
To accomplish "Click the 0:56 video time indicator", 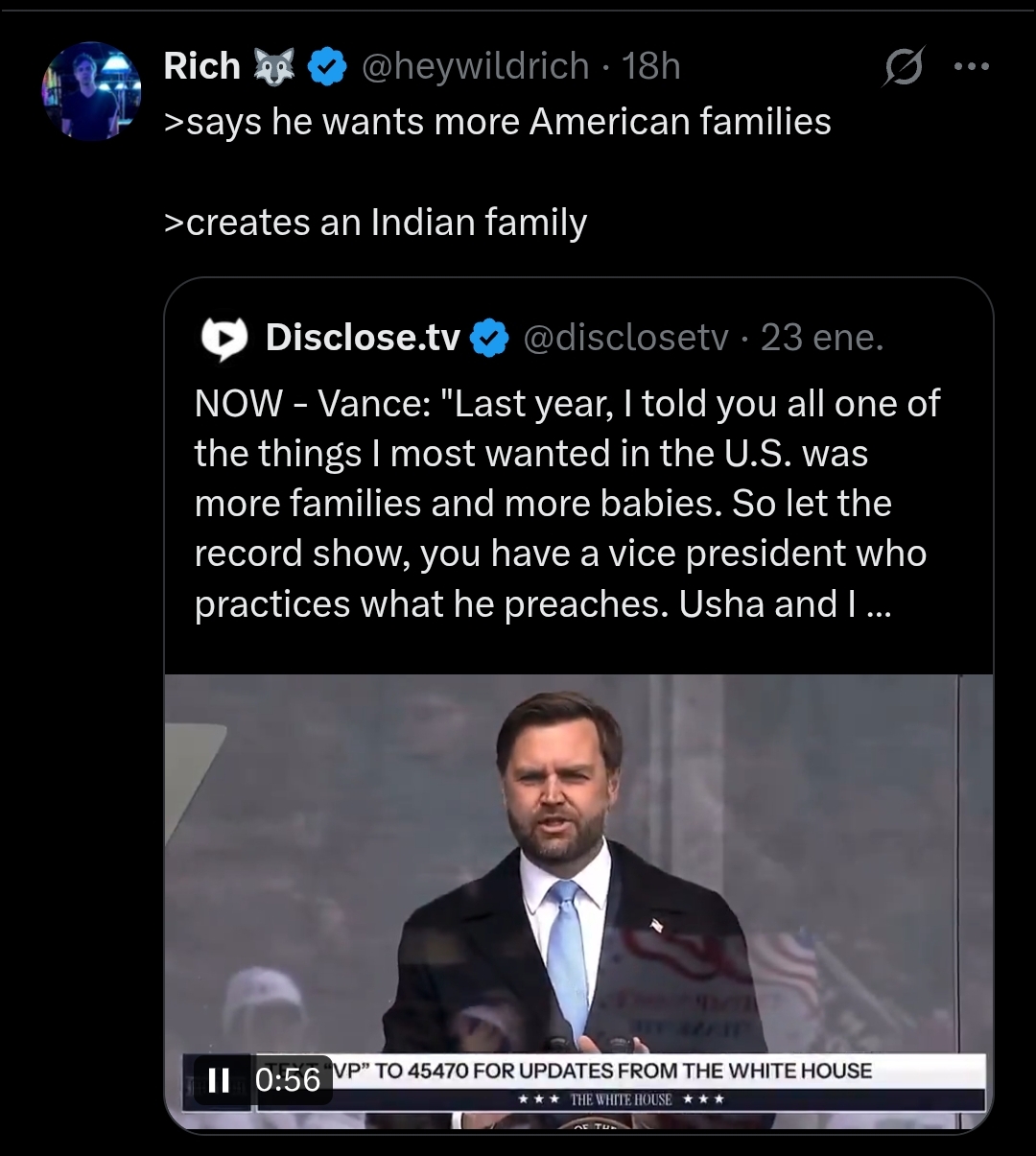I will 288,1080.
